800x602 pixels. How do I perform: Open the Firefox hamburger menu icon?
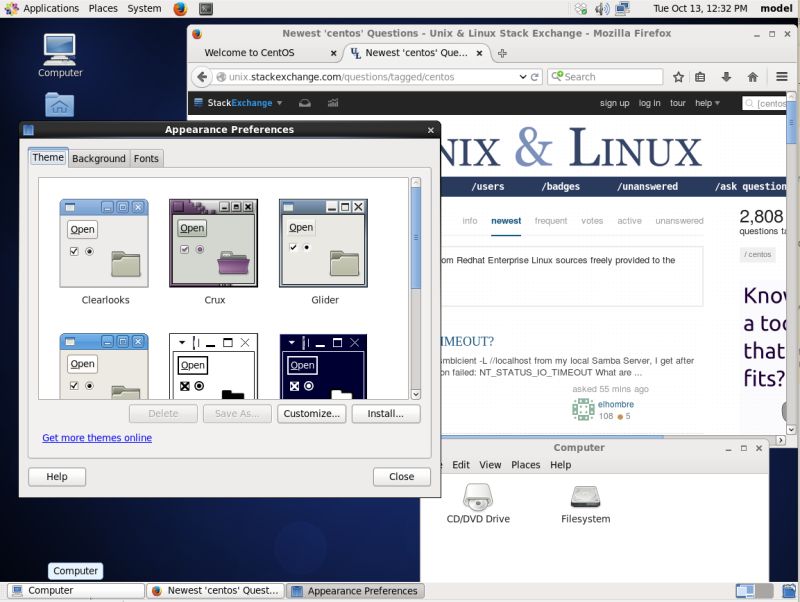[x=781, y=77]
